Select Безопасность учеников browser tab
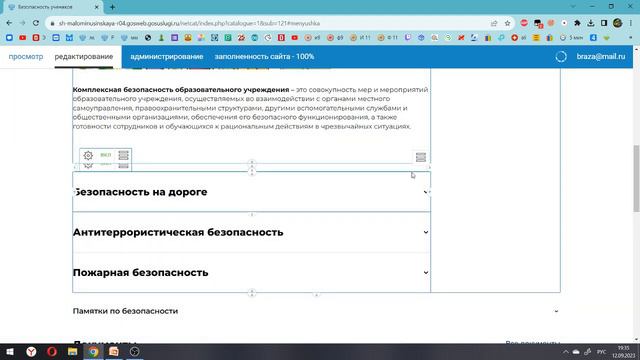The width and height of the screenshot is (640, 360). coord(53,7)
